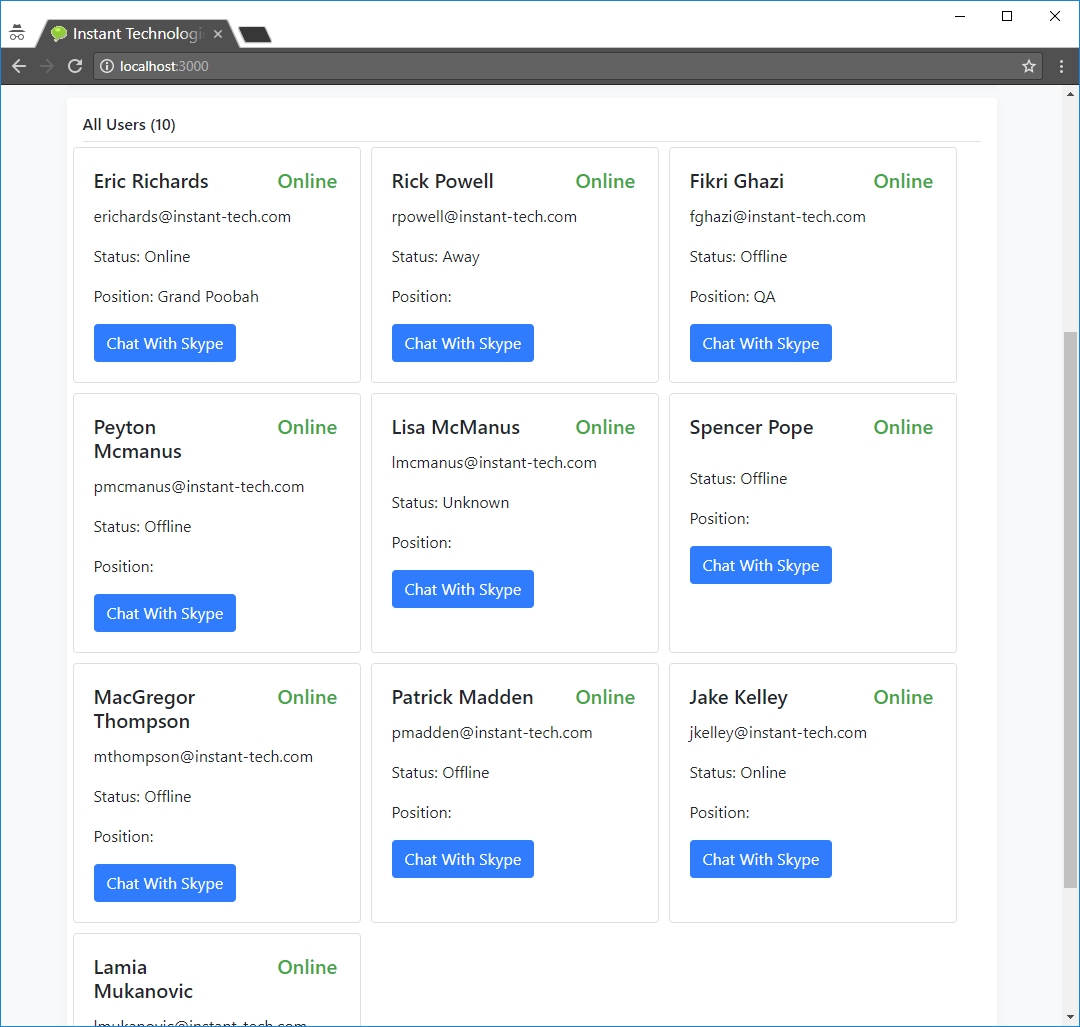The height and width of the screenshot is (1027, 1080).
Task: Open Chrome three-dot menu
Action: pyautogui.click(x=1061, y=66)
